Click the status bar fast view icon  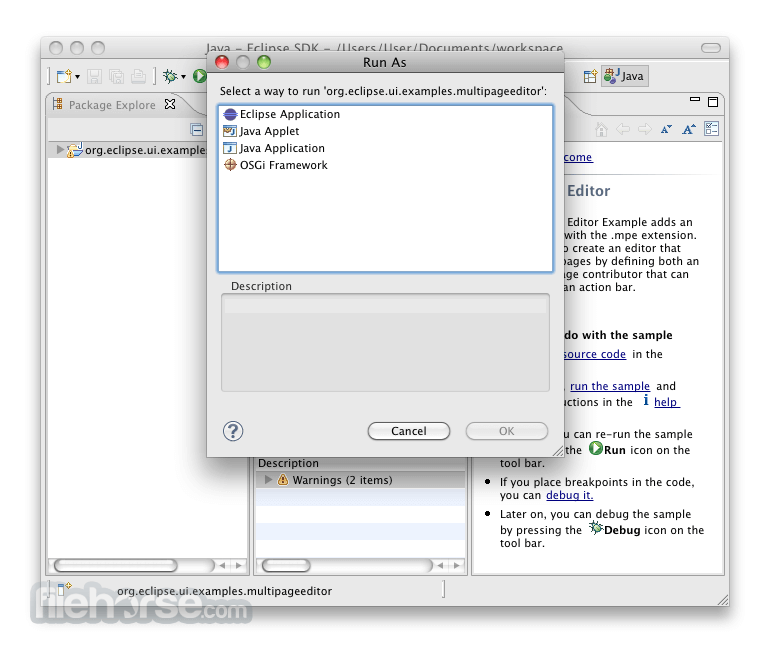tap(64, 588)
